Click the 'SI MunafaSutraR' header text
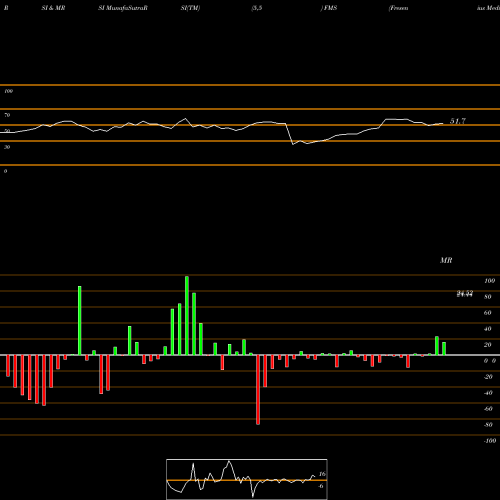This screenshot has width=500, height=500. (x=123, y=8)
